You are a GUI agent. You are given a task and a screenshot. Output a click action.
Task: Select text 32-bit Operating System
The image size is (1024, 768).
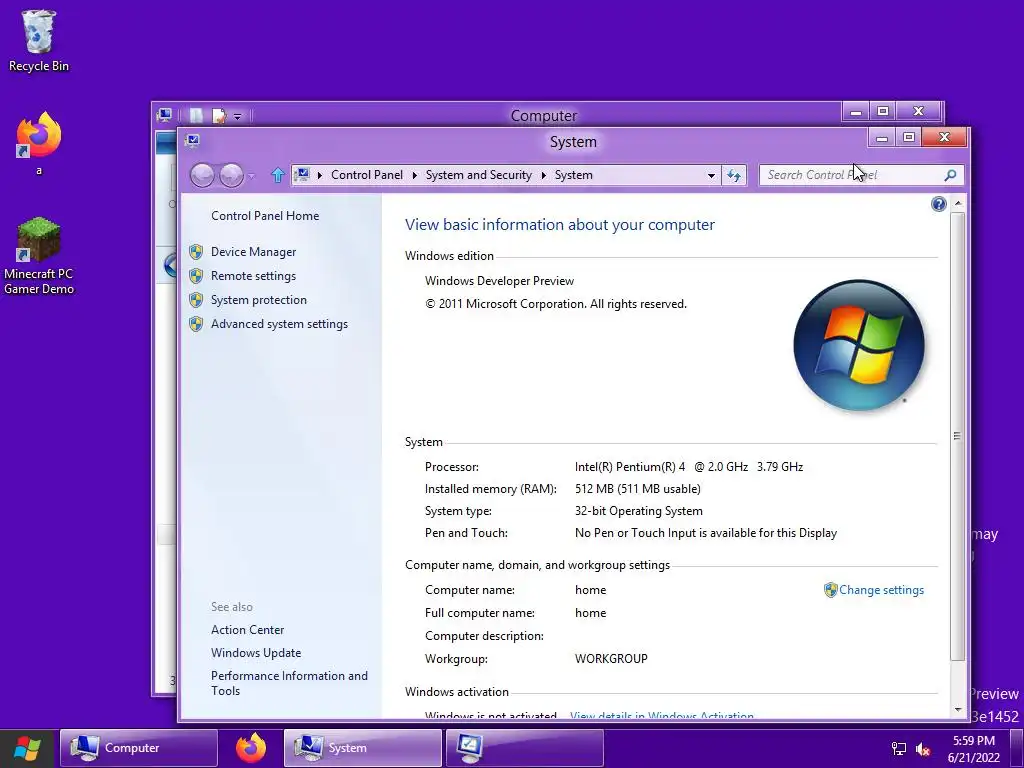pyautogui.click(x=639, y=511)
